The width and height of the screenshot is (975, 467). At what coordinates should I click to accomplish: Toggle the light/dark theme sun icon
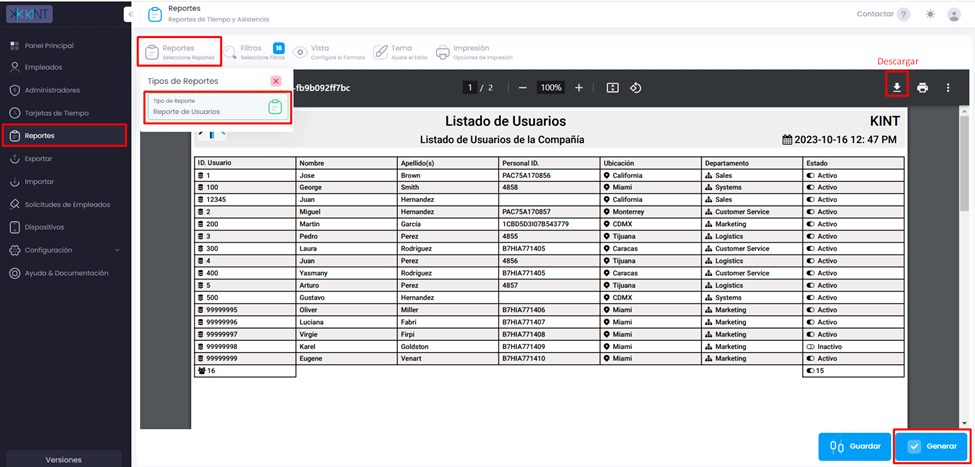click(930, 14)
